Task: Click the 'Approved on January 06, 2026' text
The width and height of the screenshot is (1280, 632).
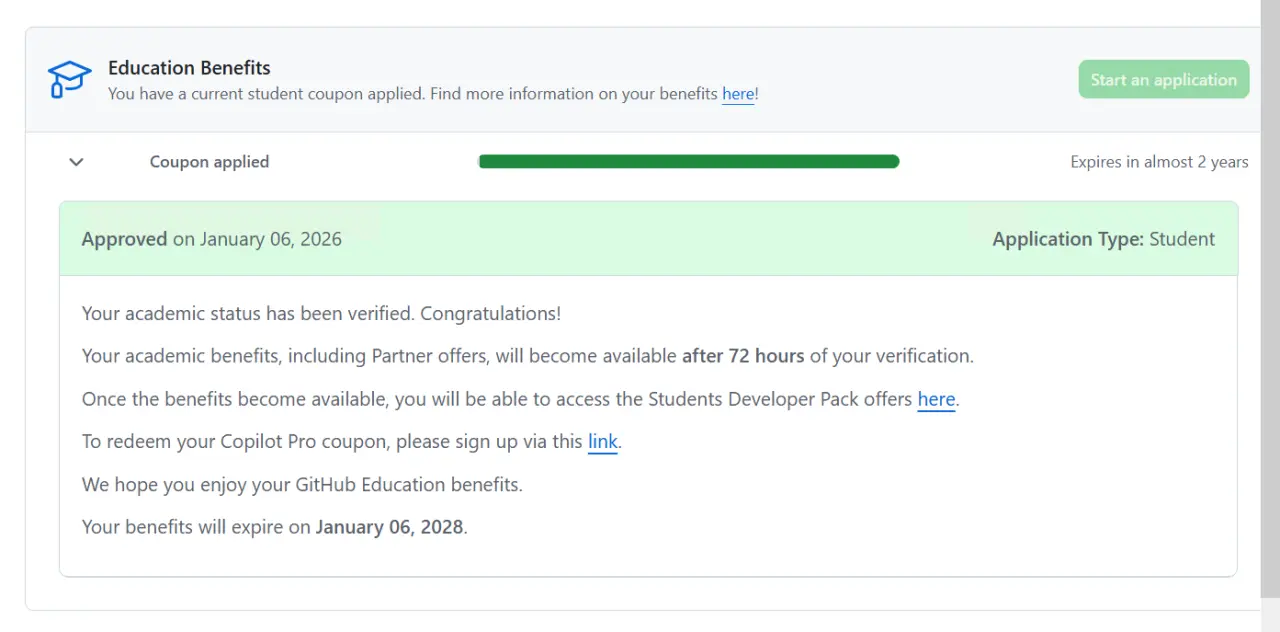Action: [212, 239]
